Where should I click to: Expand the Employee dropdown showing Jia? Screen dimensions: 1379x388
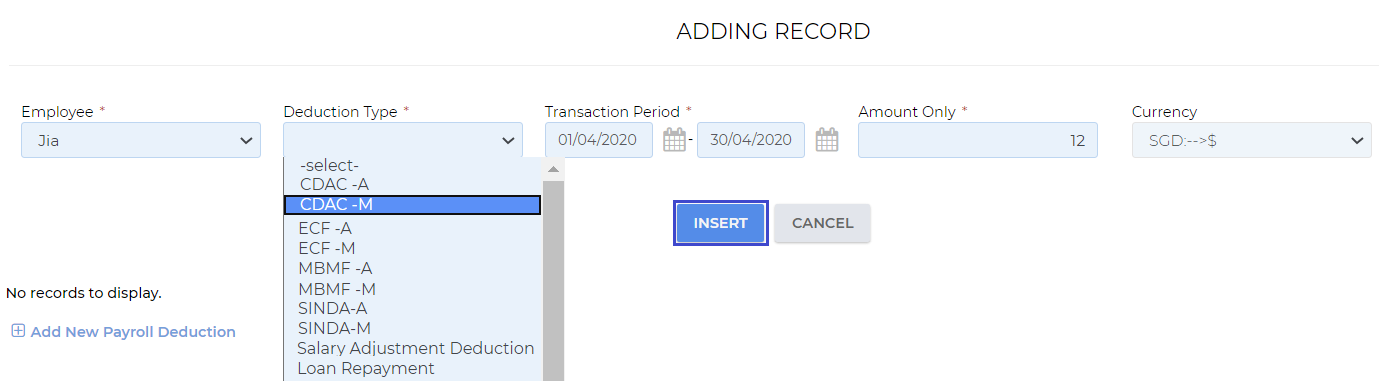[x=141, y=140]
